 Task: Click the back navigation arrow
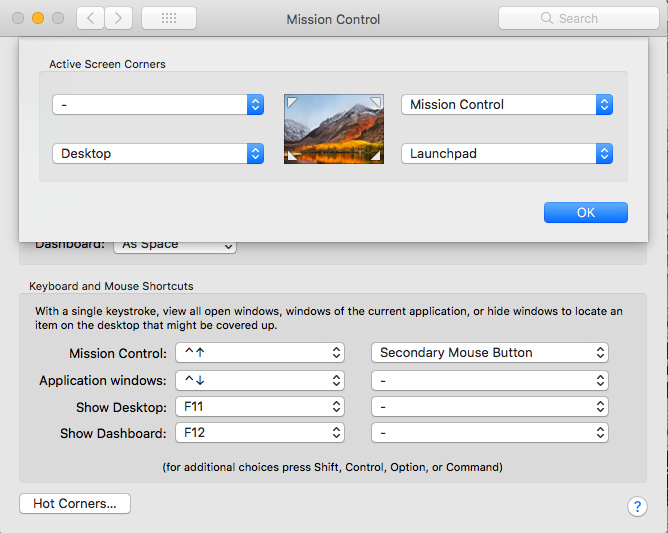90,18
